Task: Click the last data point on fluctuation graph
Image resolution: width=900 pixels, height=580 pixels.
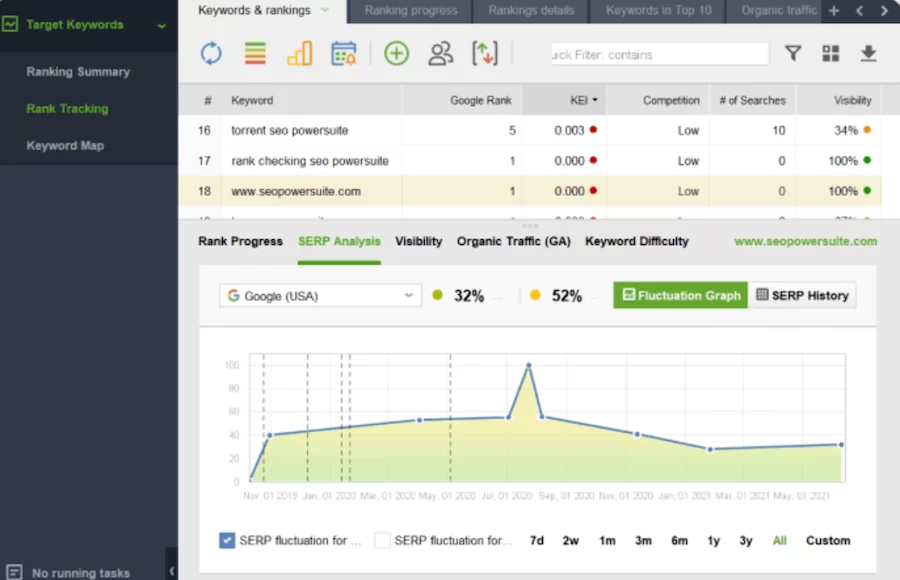Action: 841,444
